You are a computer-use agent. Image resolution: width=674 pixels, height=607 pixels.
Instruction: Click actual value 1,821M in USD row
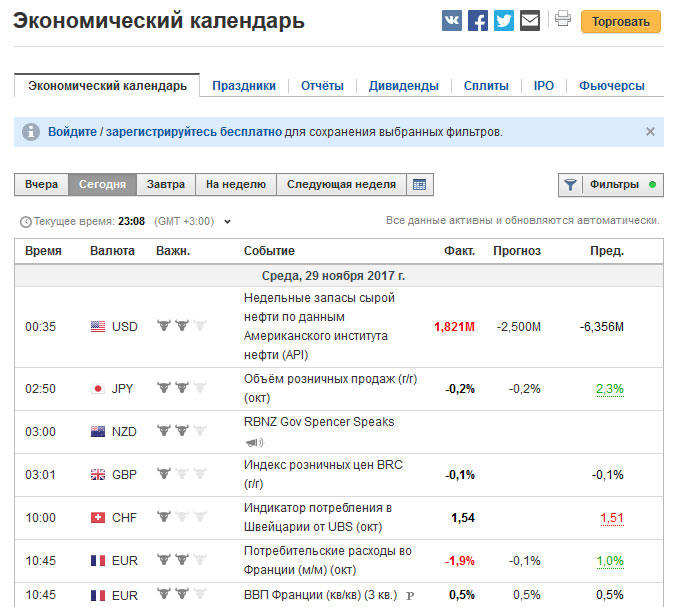[454, 327]
